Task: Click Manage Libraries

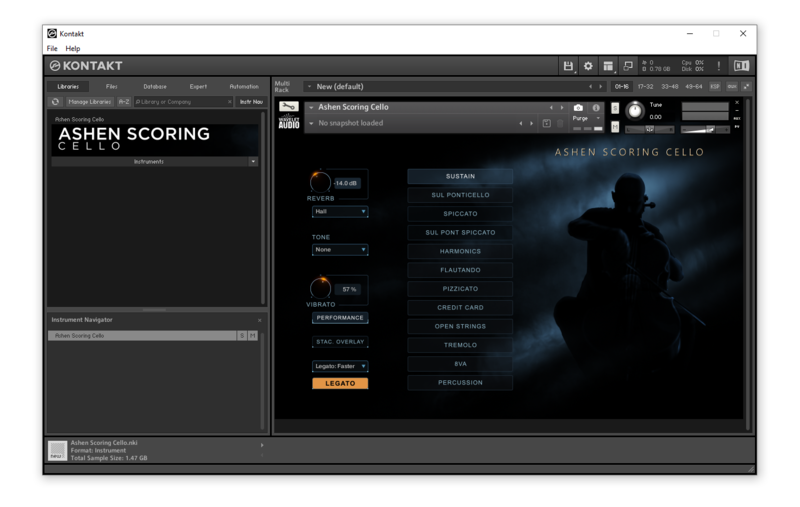Action: 89,102
